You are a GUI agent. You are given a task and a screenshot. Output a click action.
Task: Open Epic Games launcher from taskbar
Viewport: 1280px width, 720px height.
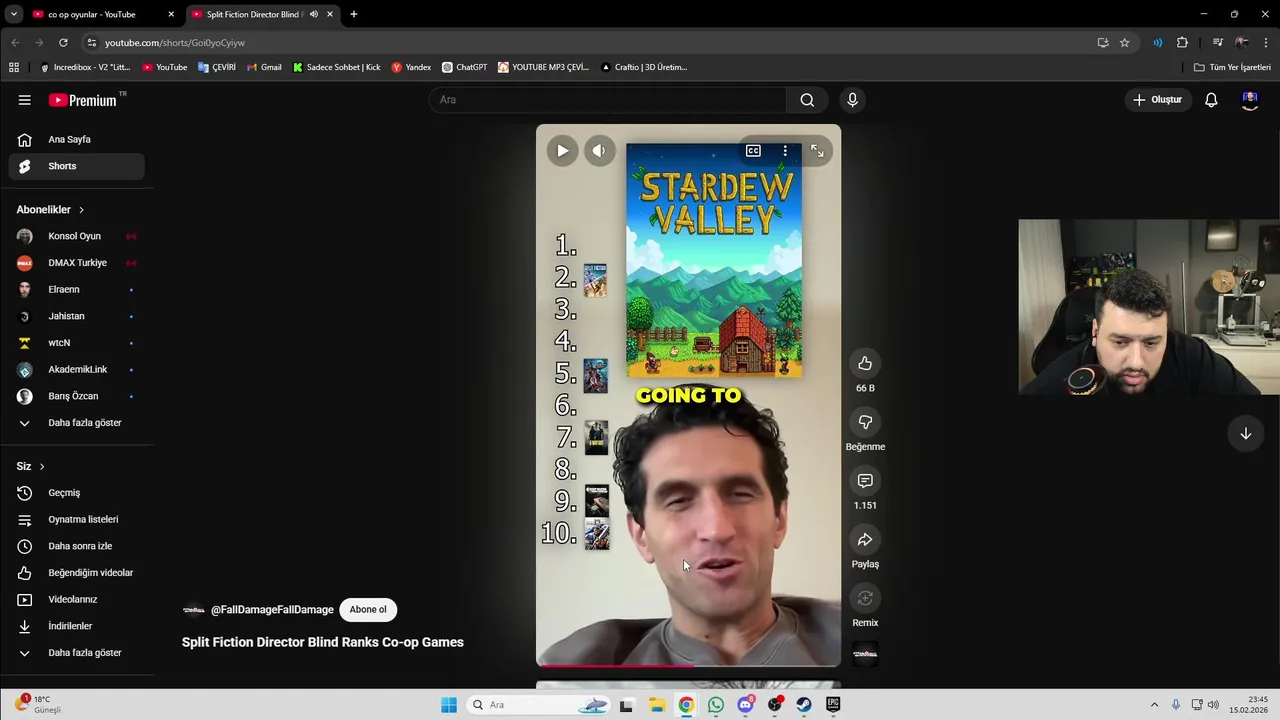point(833,705)
